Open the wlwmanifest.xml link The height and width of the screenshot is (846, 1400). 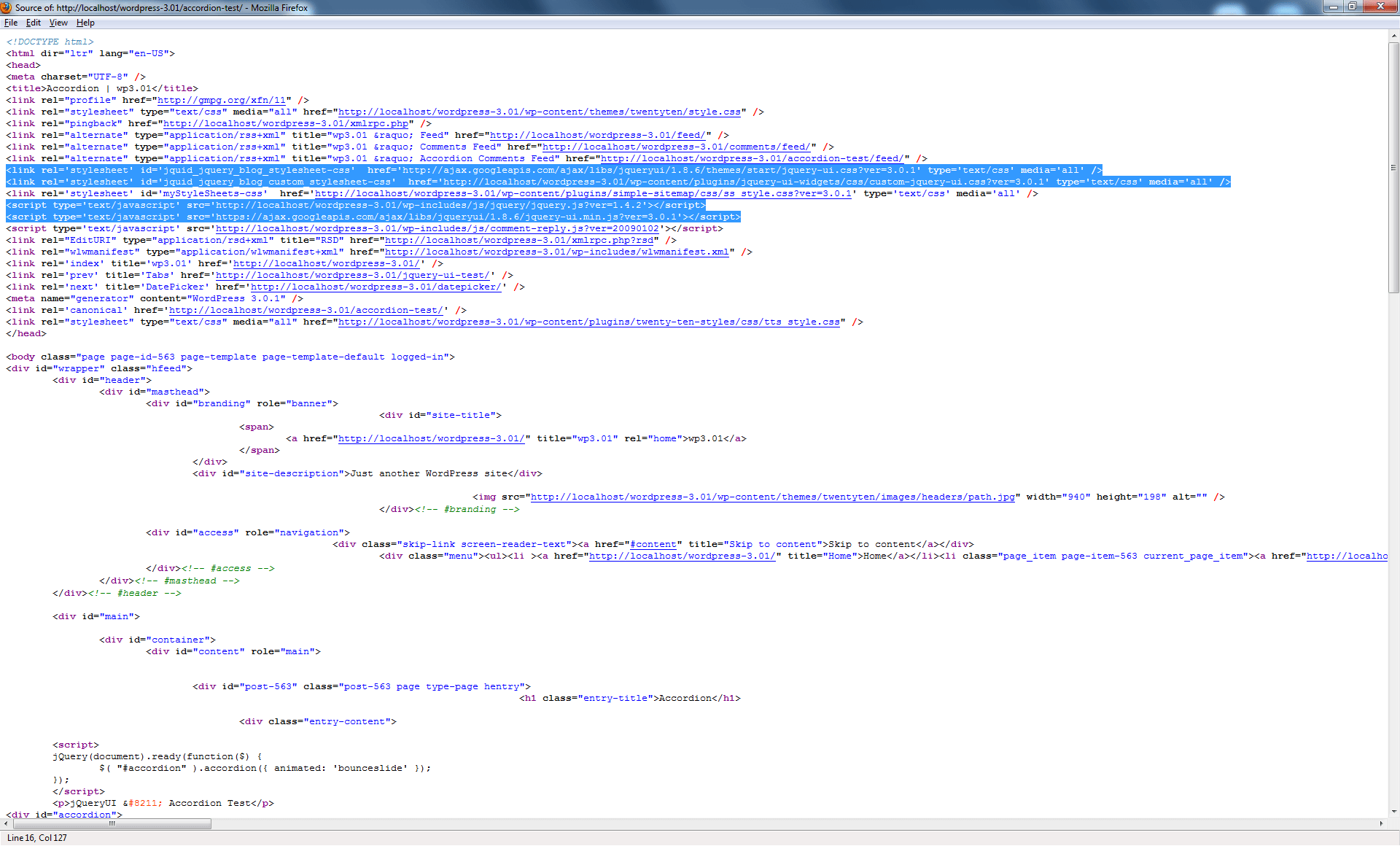click(557, 252)
